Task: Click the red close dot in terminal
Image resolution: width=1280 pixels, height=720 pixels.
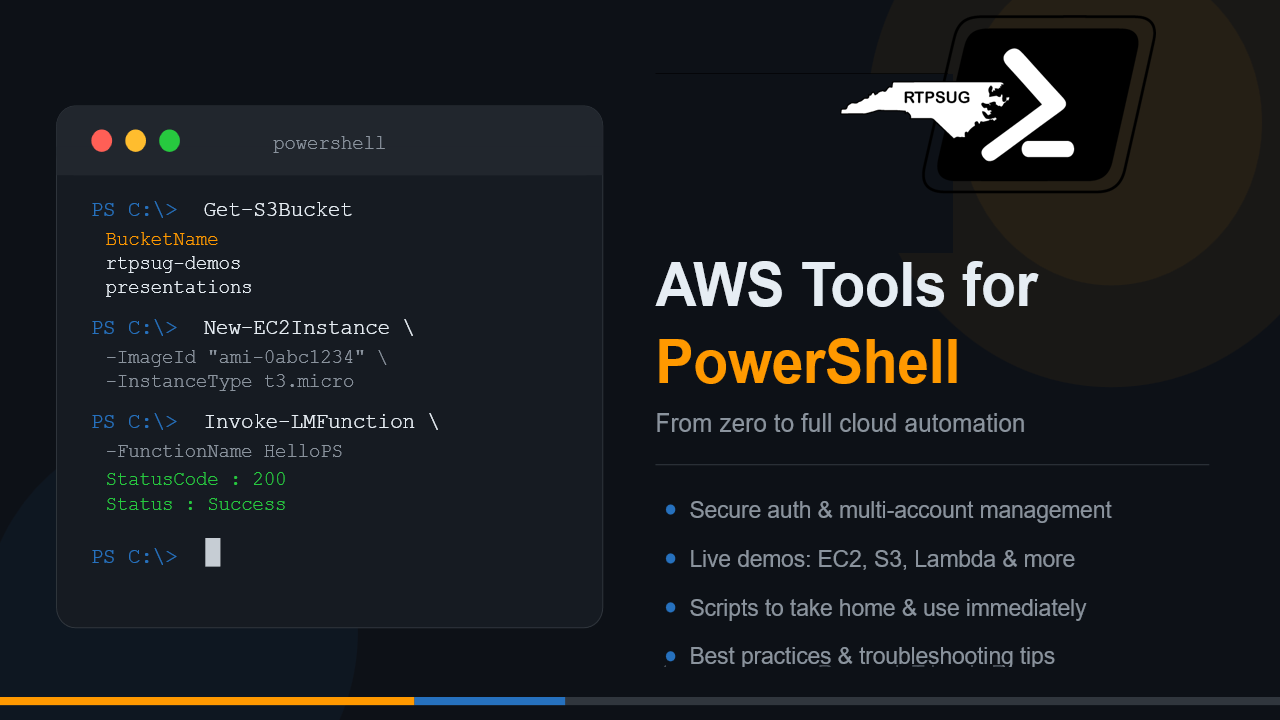Action: (x=101, y=141)
